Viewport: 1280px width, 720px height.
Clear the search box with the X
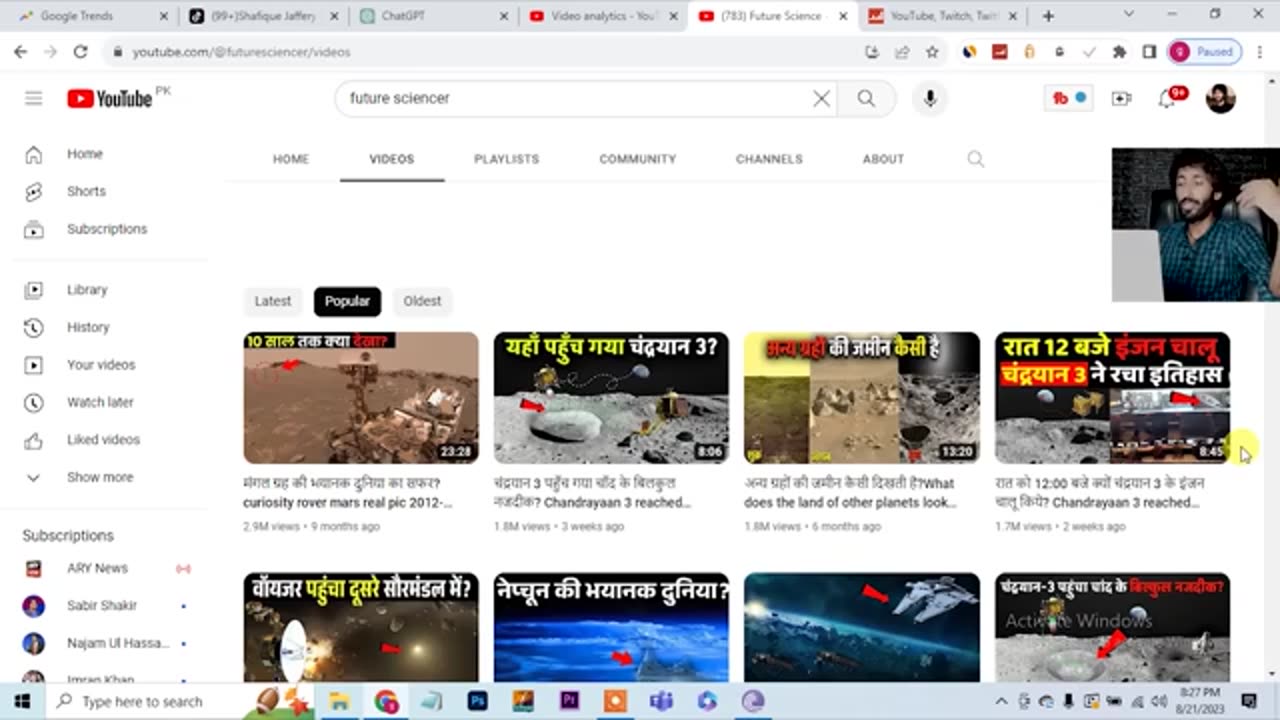[821, 98]
